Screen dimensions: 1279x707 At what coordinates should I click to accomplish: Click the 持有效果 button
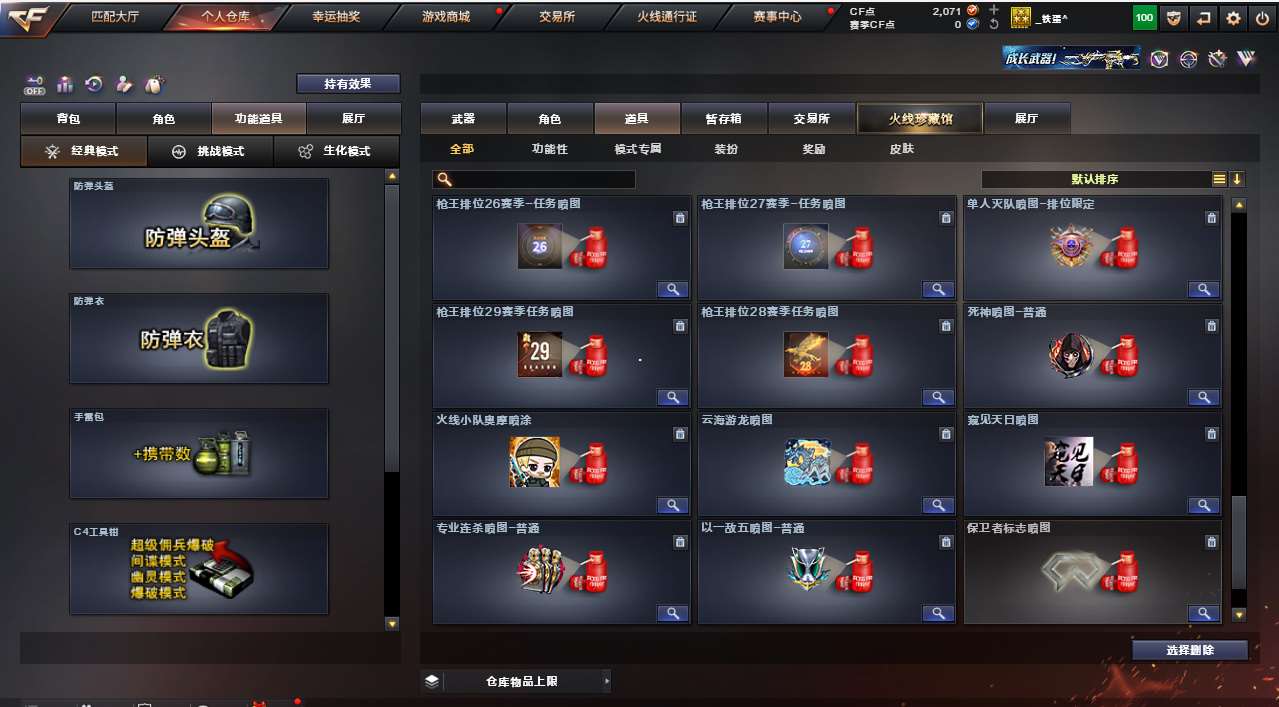(348, 84)
